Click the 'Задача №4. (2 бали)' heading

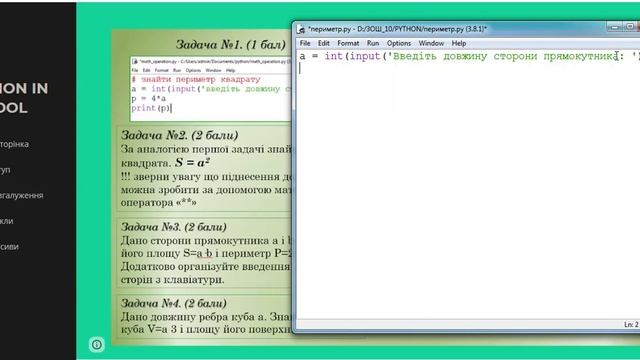pyautogui.click(x=174, y=303)
